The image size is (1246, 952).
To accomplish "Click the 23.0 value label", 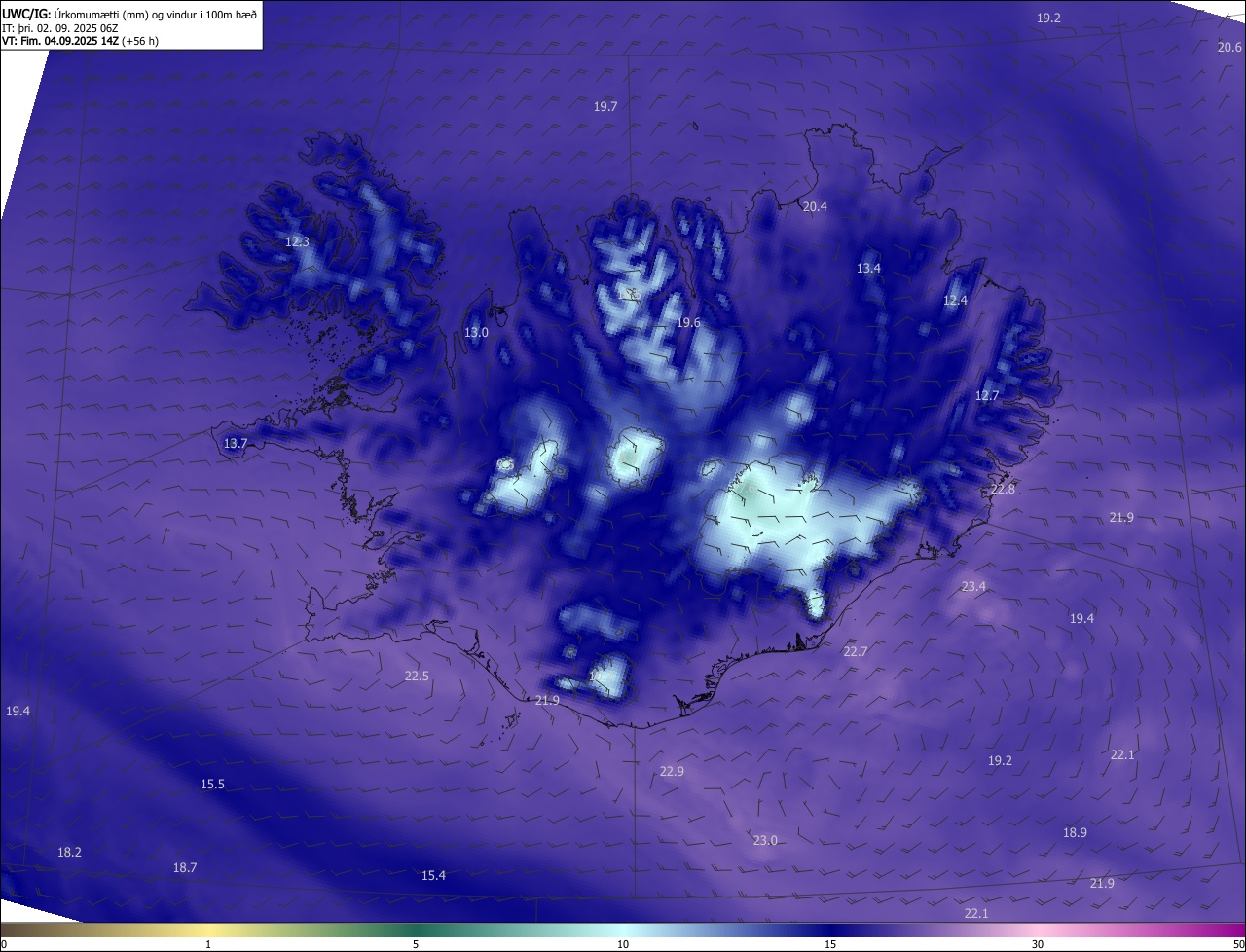I will pyautogui.click(x=765, y=840).
